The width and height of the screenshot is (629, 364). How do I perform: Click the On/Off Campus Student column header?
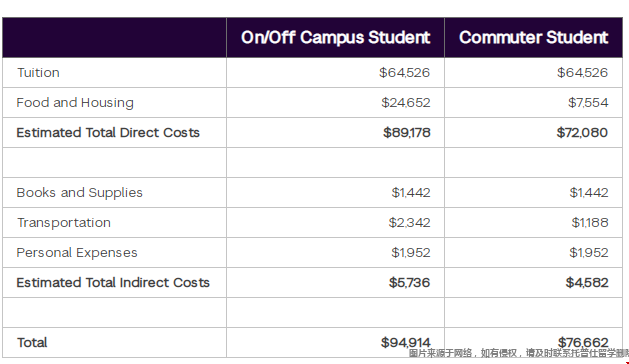click(335, 37)
